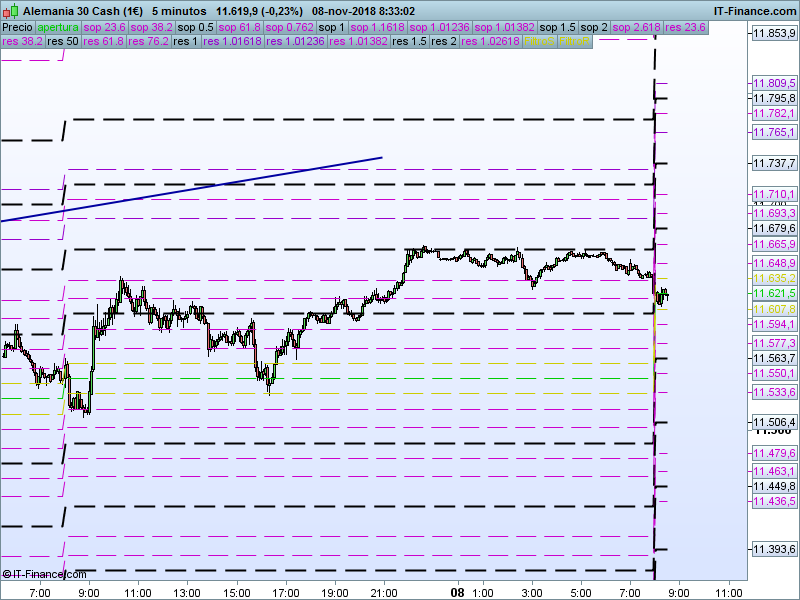The height and width of the screenshot is (600, 800).
Task: Select the yellow FiltroR legend label
Action: click(x=574, y=41)
